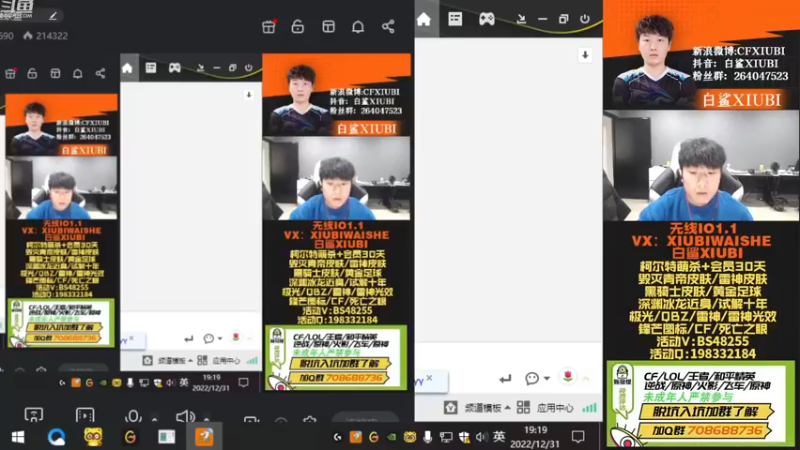Click 频道模板 in the smaller nested window
Image resolution: width=800 pixels, height=450 pixels.
[x=171, y=361]
